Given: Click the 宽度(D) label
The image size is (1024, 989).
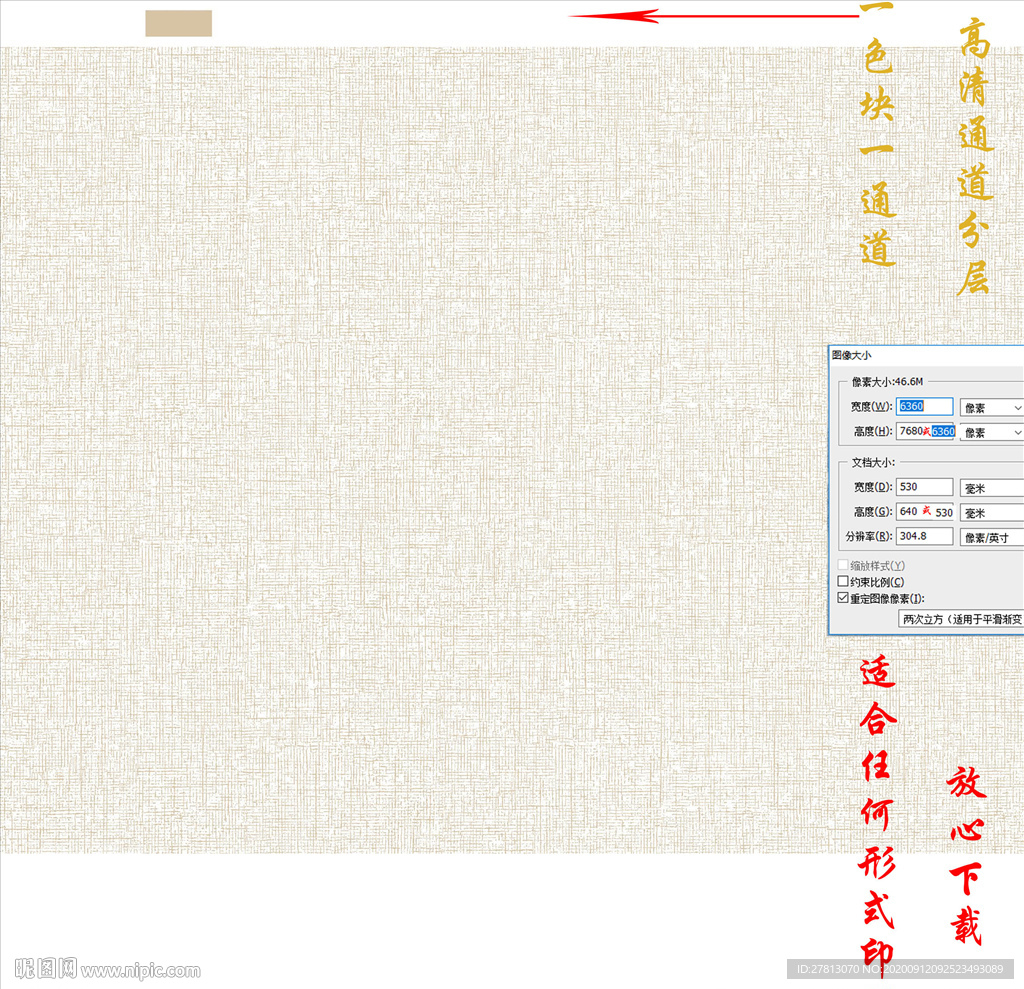Looking at the screenshot, I should click(x=873, y=487).
